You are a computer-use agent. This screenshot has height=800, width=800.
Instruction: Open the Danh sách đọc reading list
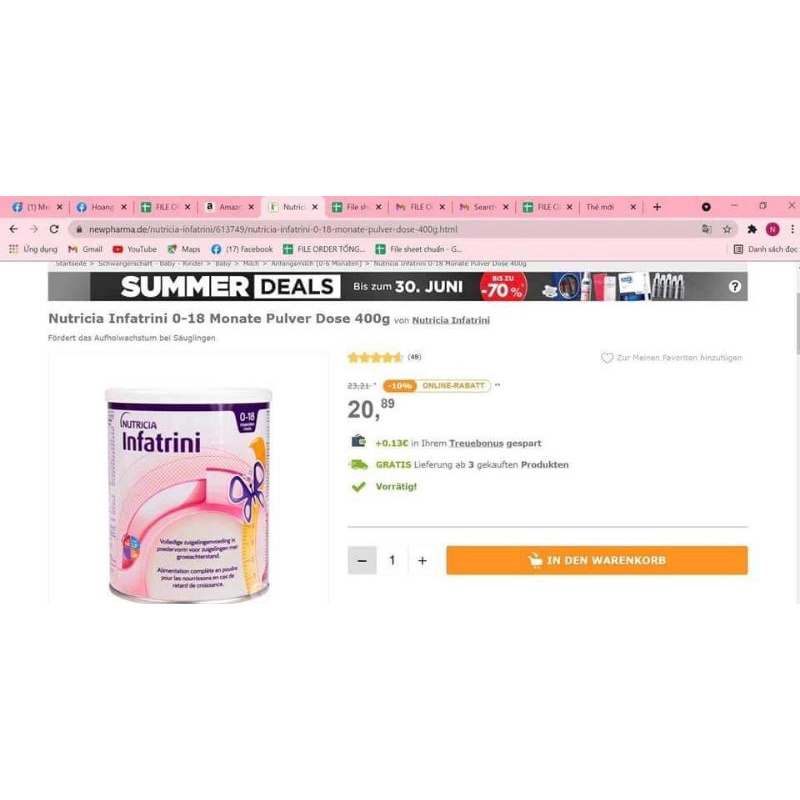coord(765,249)
